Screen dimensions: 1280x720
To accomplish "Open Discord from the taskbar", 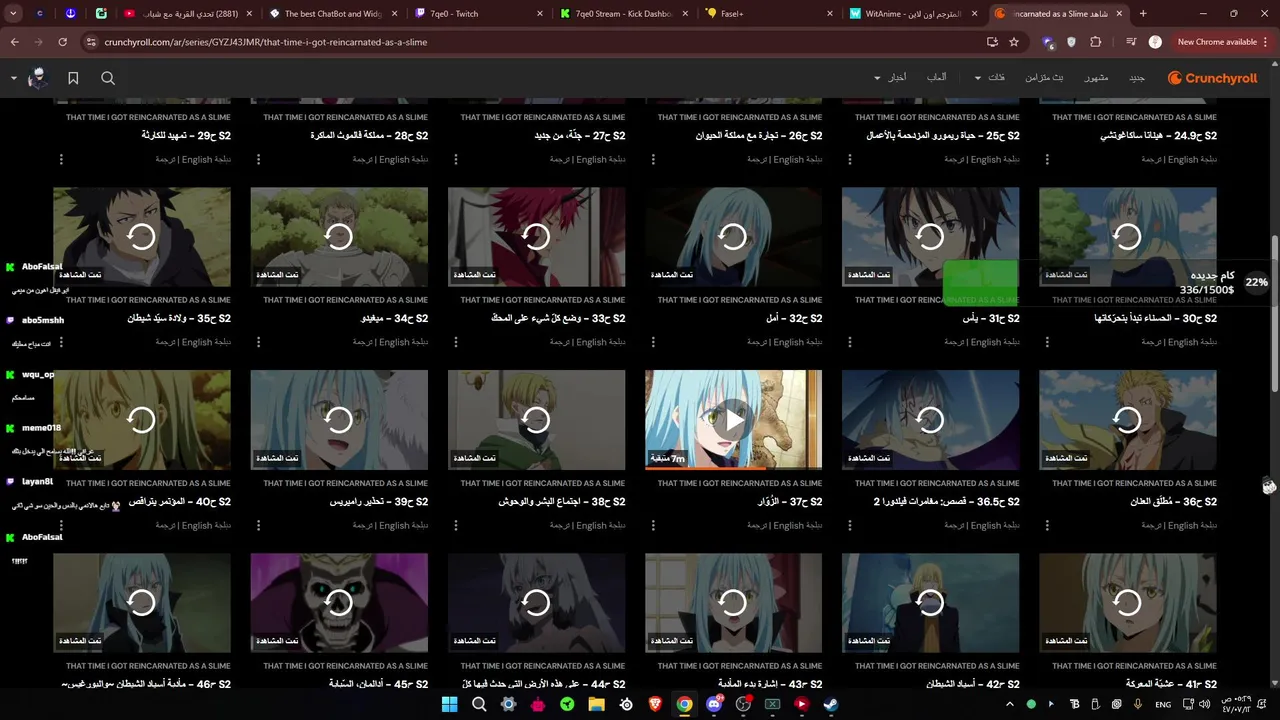I will 714,704.
